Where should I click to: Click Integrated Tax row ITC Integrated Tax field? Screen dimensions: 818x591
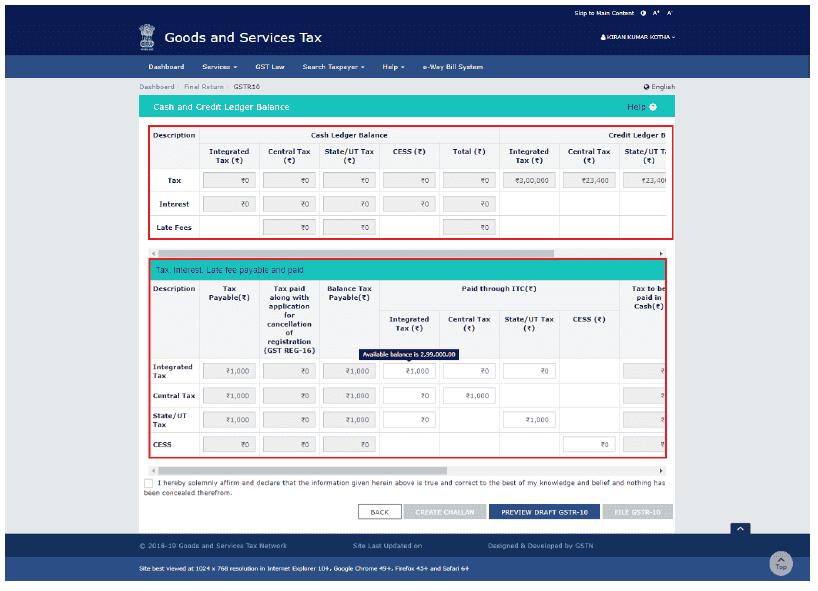(409, 371)
